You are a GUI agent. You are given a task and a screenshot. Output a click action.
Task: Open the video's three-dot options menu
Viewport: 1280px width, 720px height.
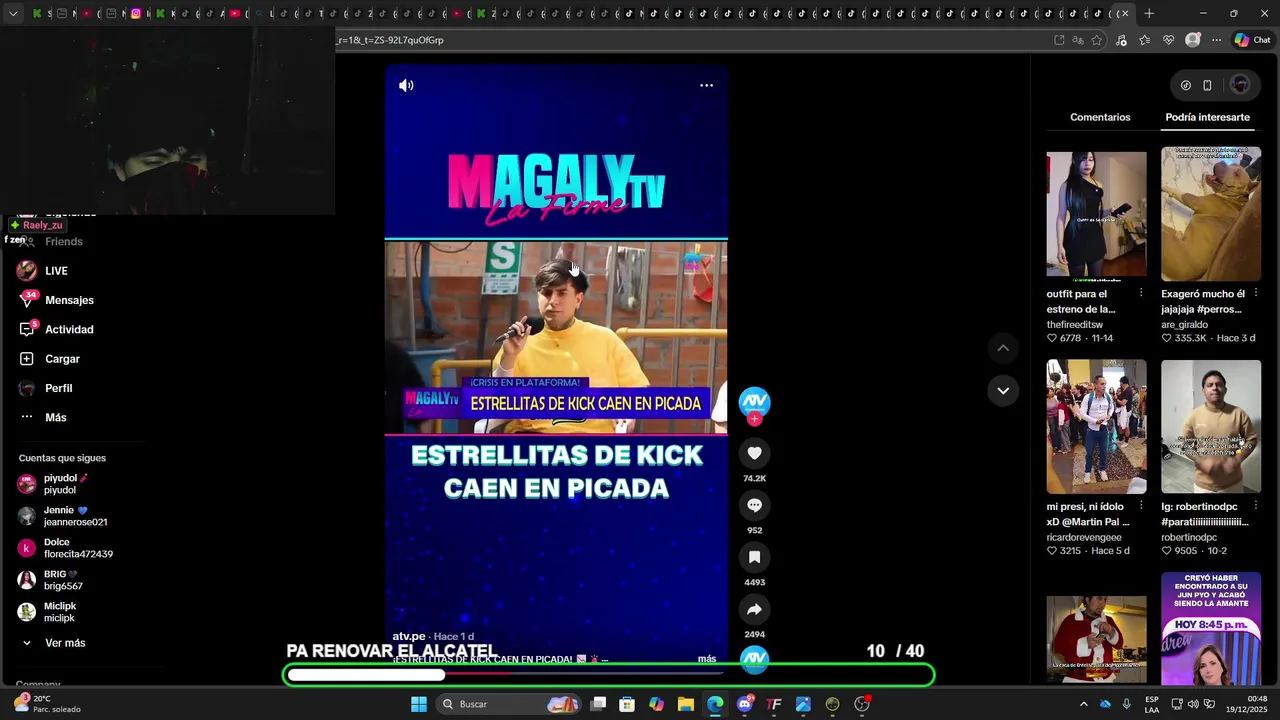pyautogui.click(x=706, y=85)
